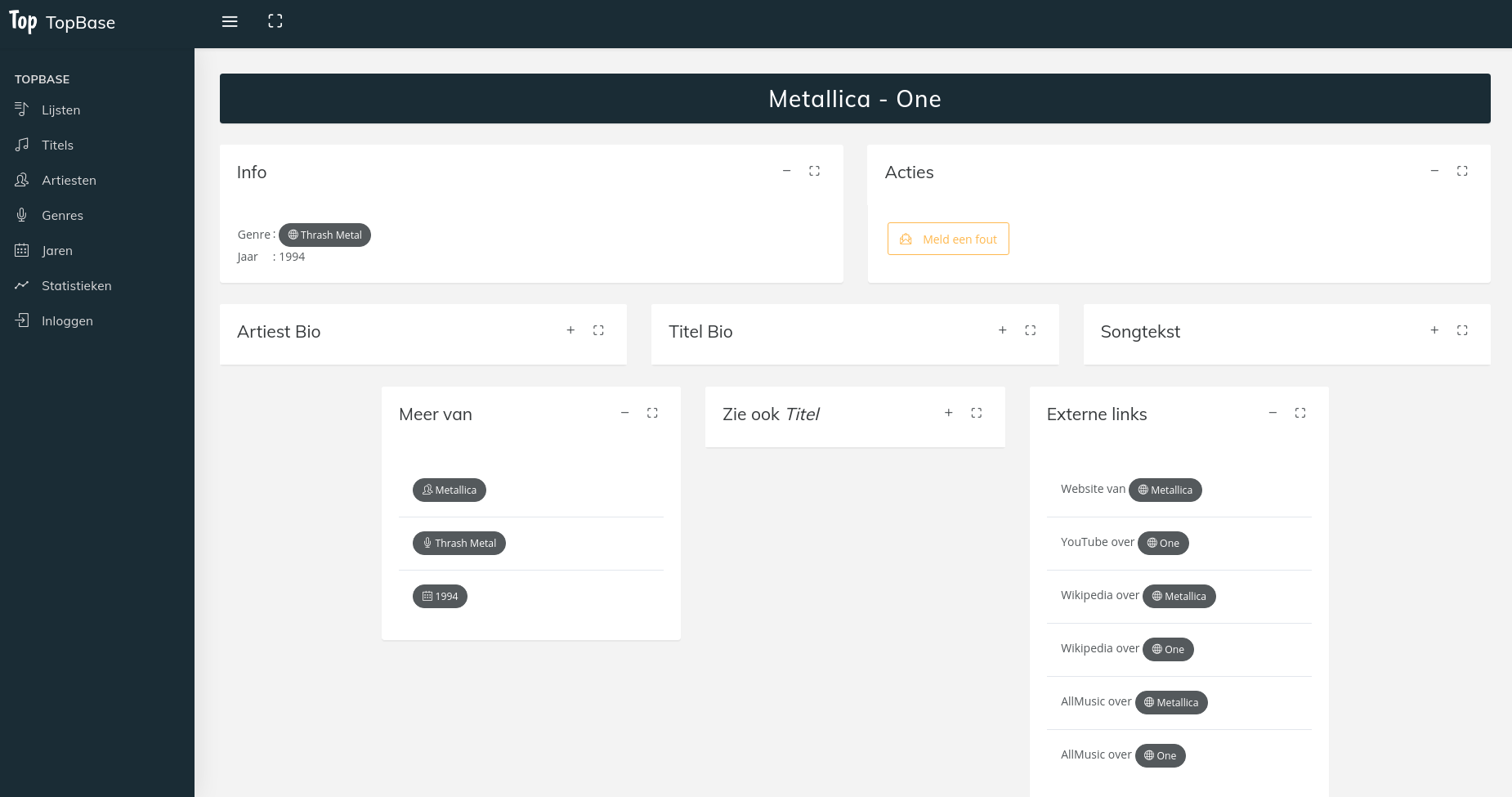Click the Songtekst card title
1512x797 pixels.
point(1140,332)
